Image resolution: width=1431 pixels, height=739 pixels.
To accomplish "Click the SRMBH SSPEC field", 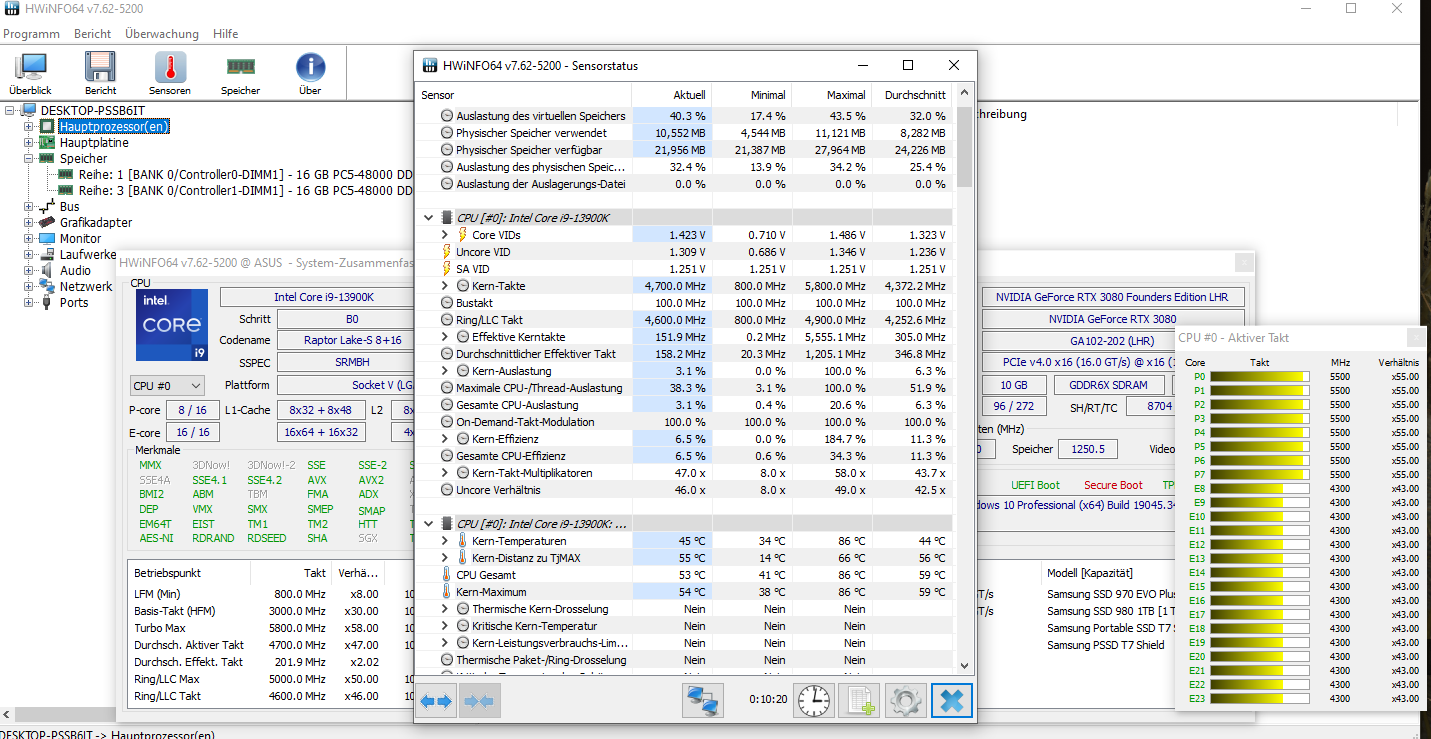I will pos(346,362).
